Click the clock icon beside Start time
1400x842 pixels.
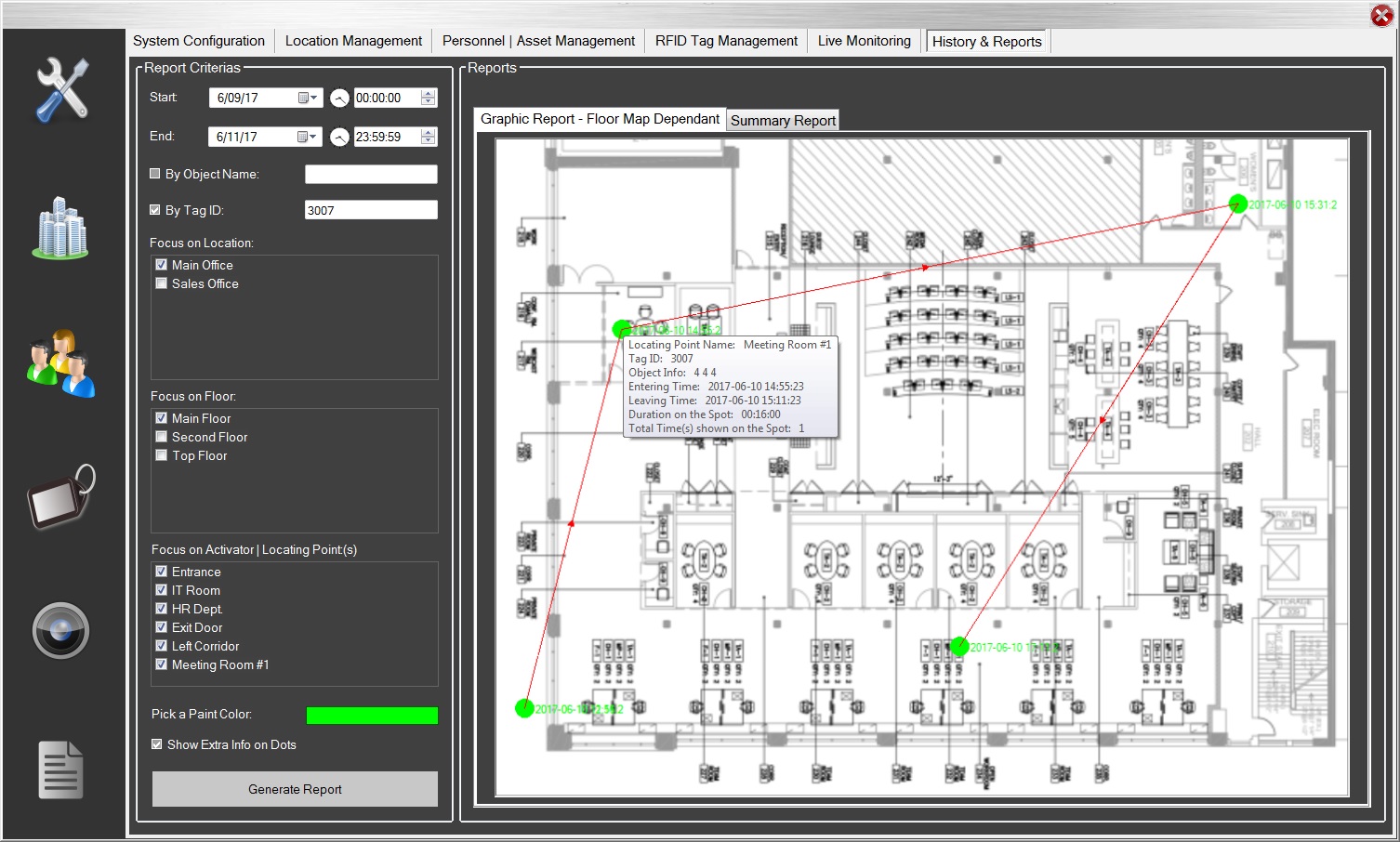click(339, 98)
